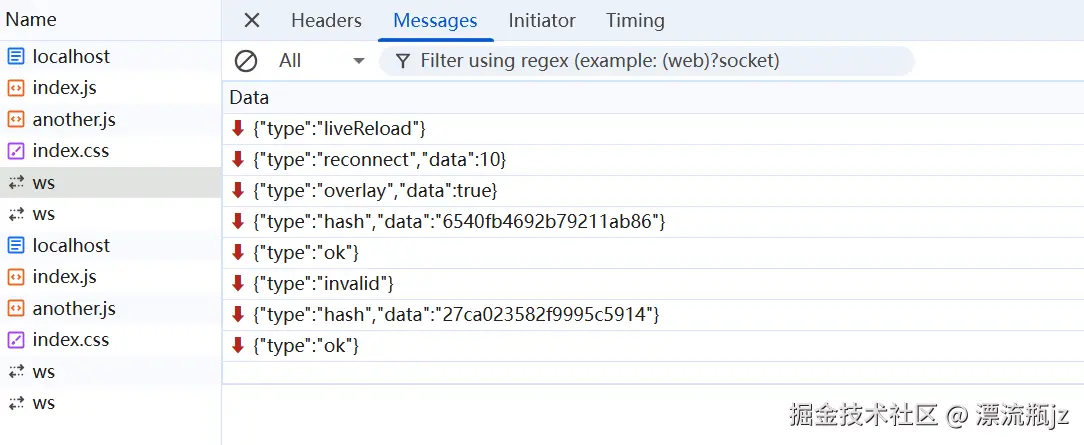The height and width of the screenshot is (445, 1084).
Task: Select the Messages tab
Action: click(x=436, y=21)
